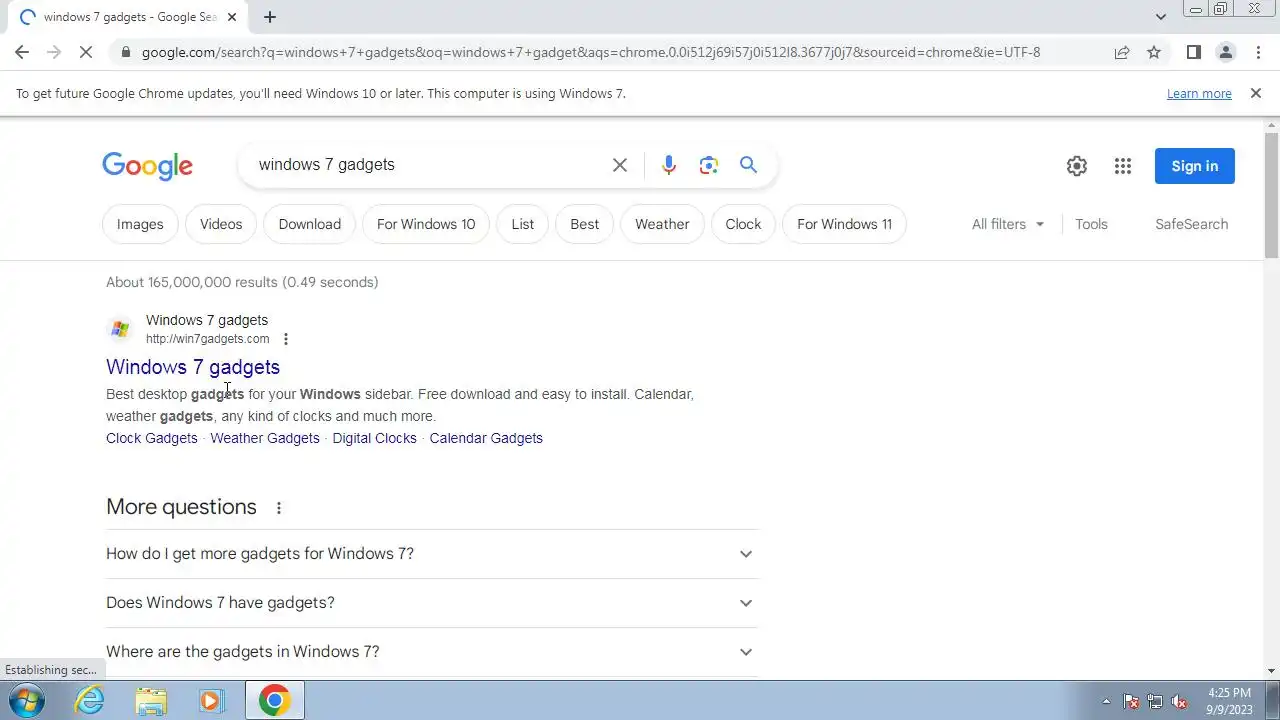The height and width of the screenshot is (720, 1280).
Task: Open the Clock Gadgets sitelink
Action: click(152, 438)
